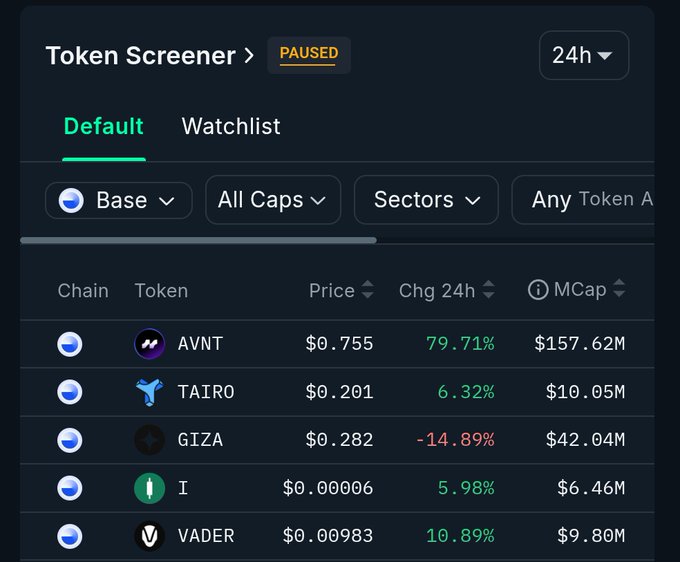The image size is (680, 562).
Task: Sort by Chg 24h column arrows
Action: click(x=488, y=290)
